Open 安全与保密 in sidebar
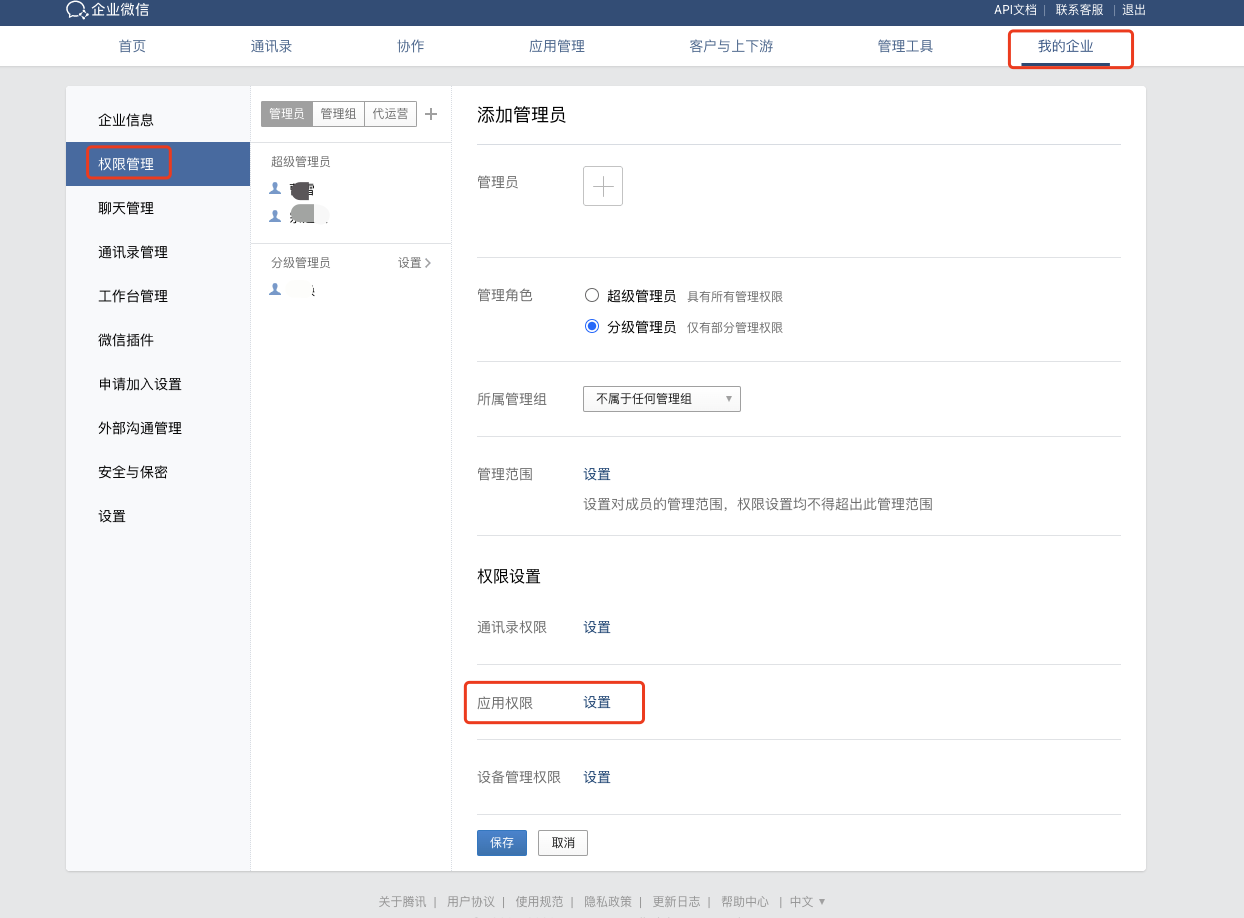The image size is (1244, 918). coord(158,472)
